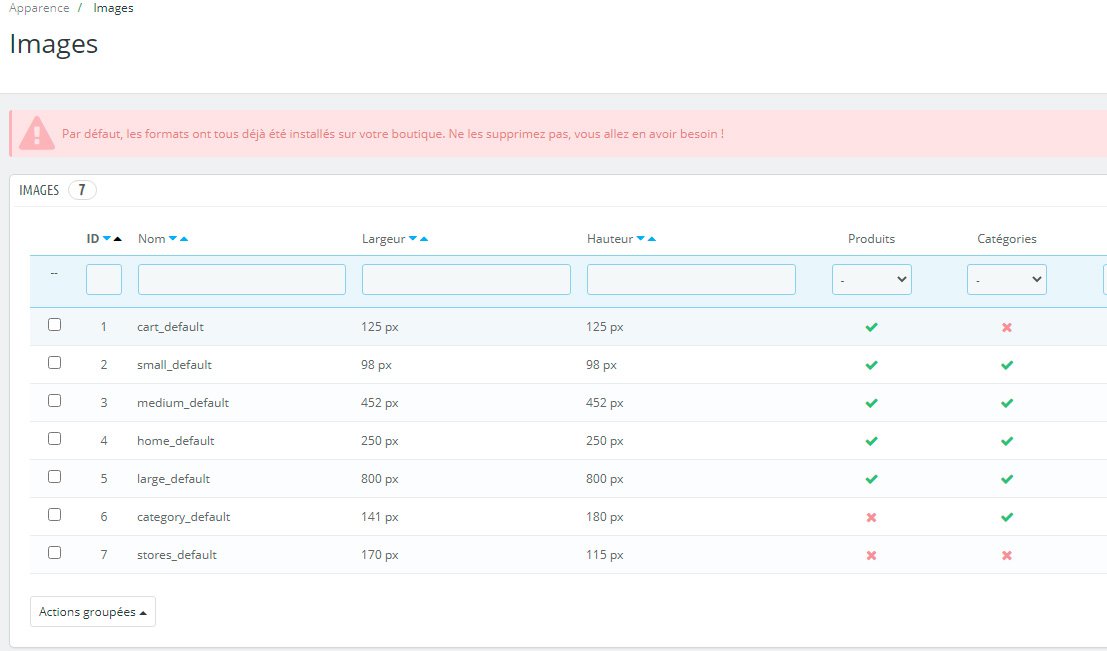The image size is (1107, 651).
Task: Open the category_default image type
Action: click(x=184, y=518)
